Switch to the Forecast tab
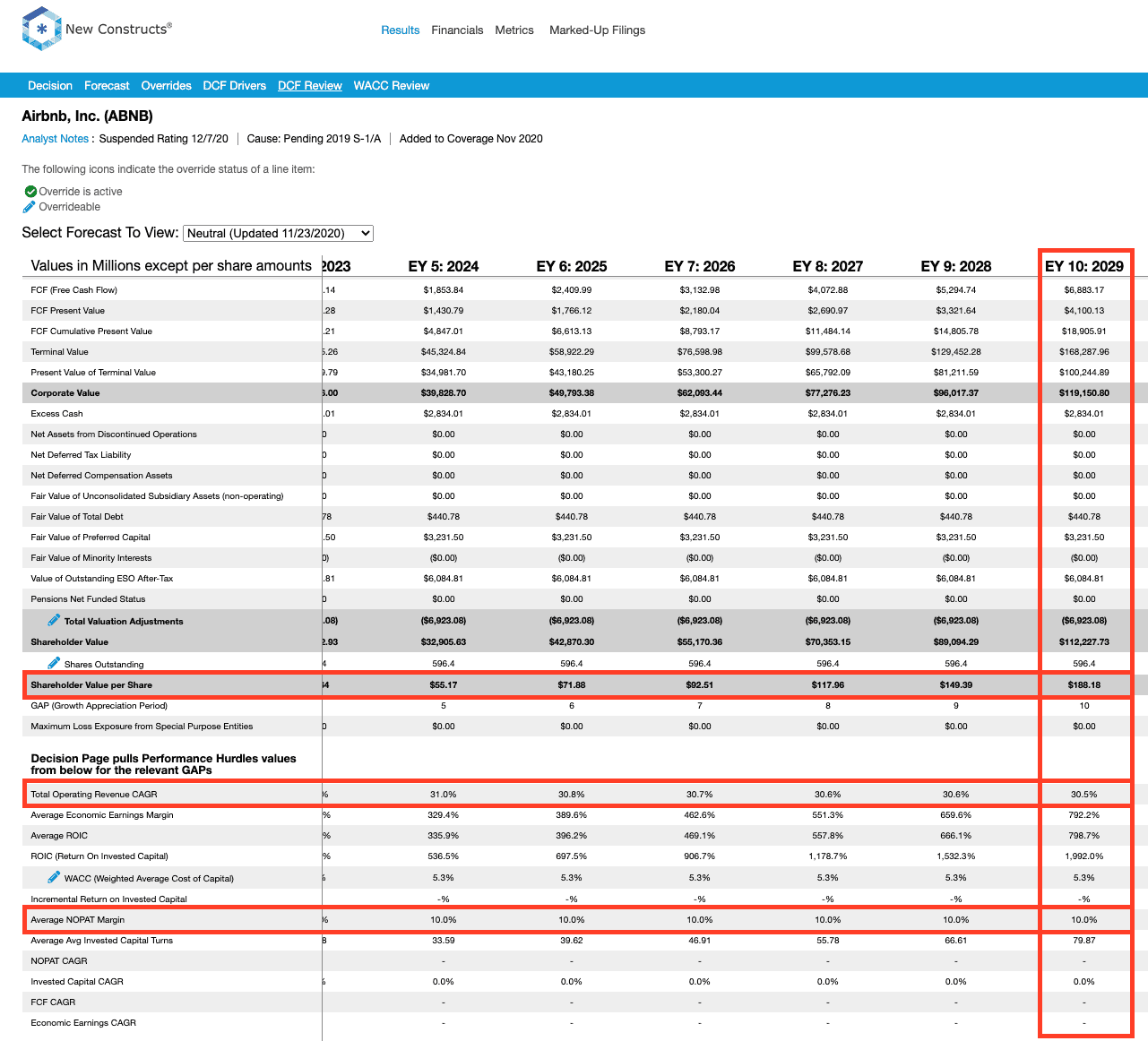 coord(107,86)
